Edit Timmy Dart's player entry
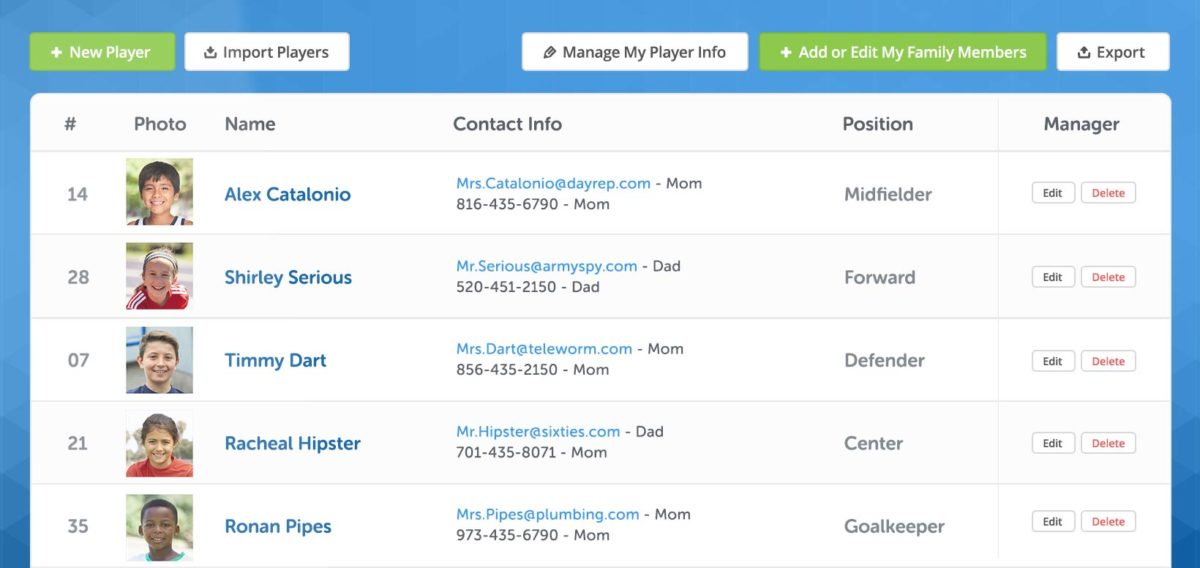The width and height of the screenshot is (1200, 568). (x=1053, y=361)
